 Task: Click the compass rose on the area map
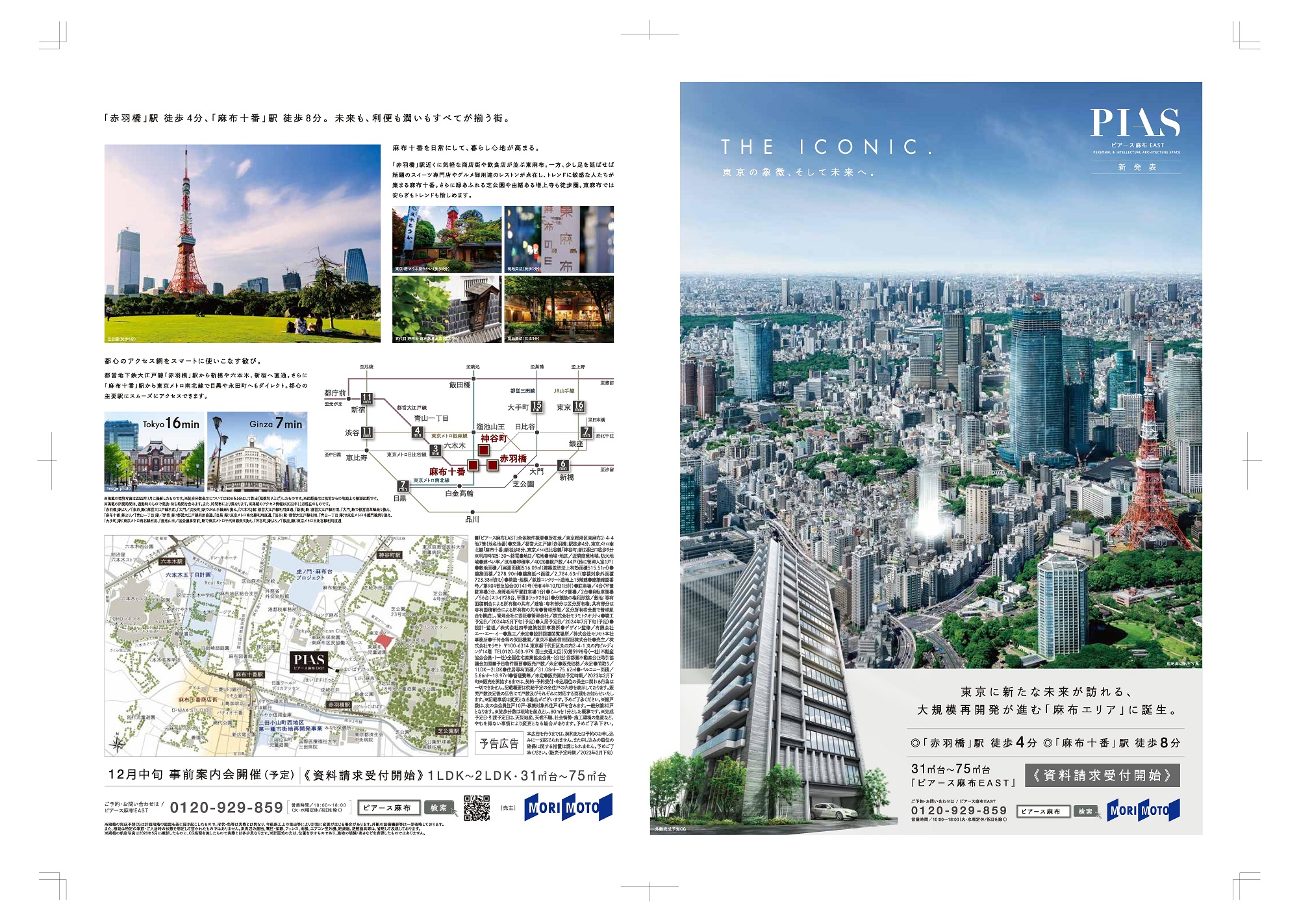[x=116, y=742]
